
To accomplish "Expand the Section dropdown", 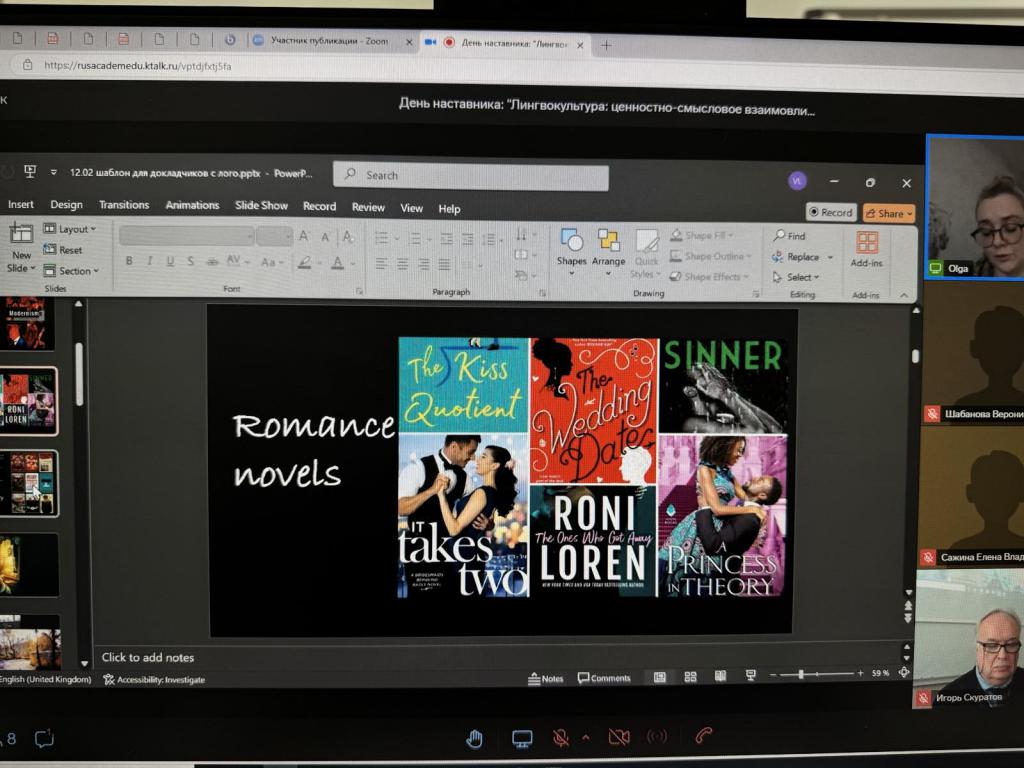I will pos(71,270).
